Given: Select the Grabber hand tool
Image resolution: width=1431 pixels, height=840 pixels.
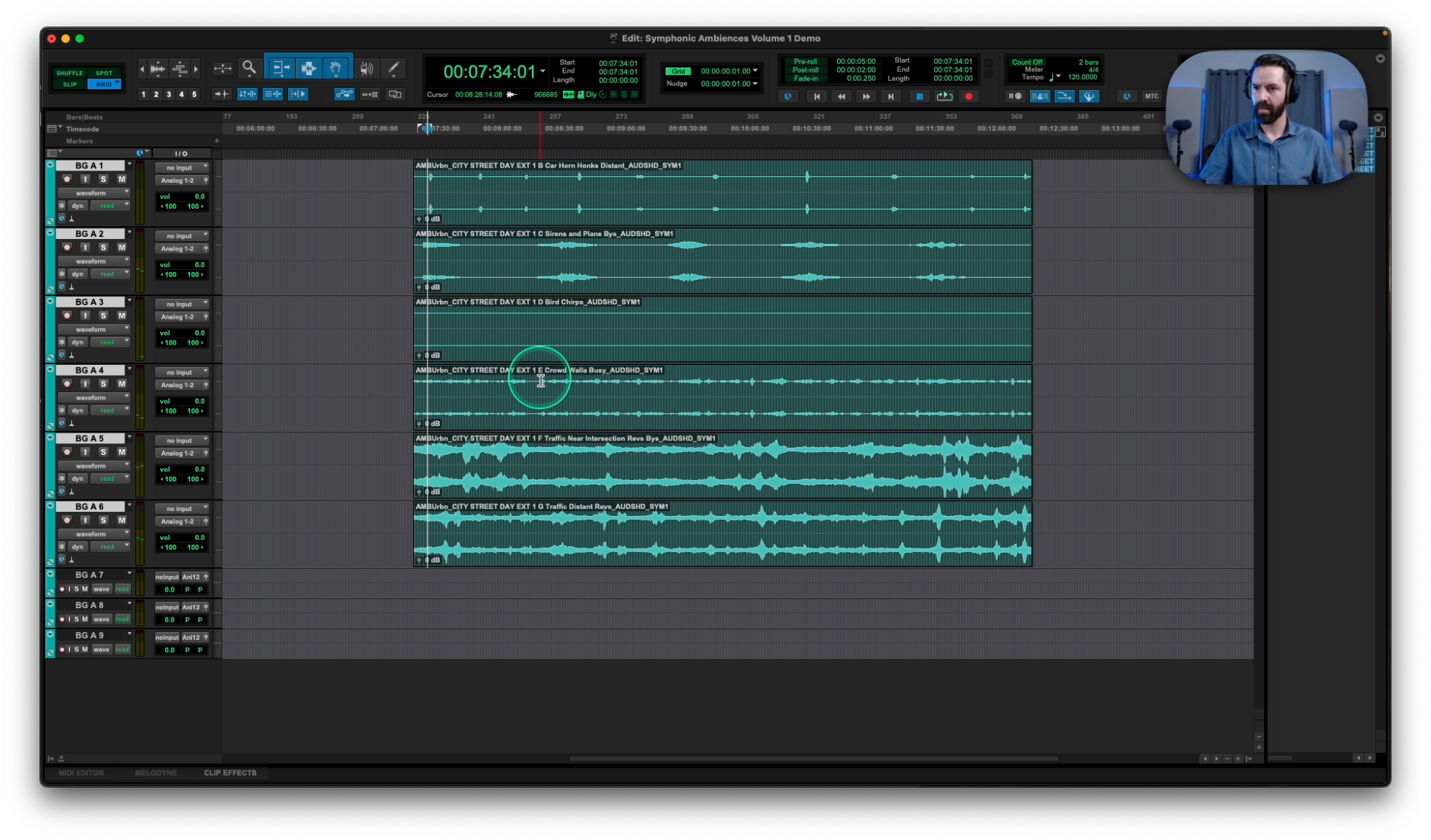Looking at the screenshot, I should pos(336,68).
